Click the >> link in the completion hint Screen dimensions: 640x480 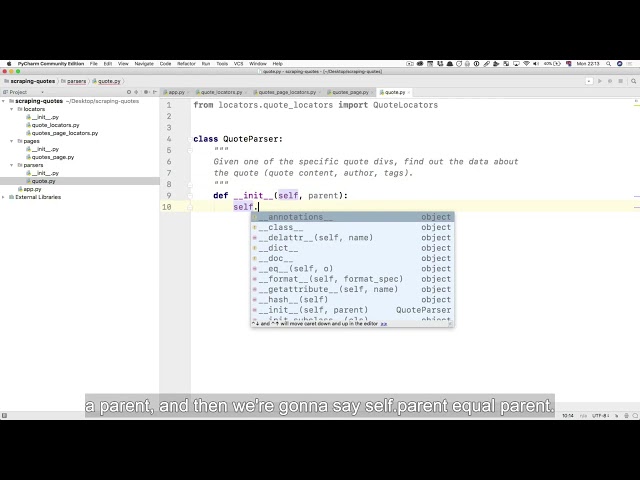(x=384, y=324)
